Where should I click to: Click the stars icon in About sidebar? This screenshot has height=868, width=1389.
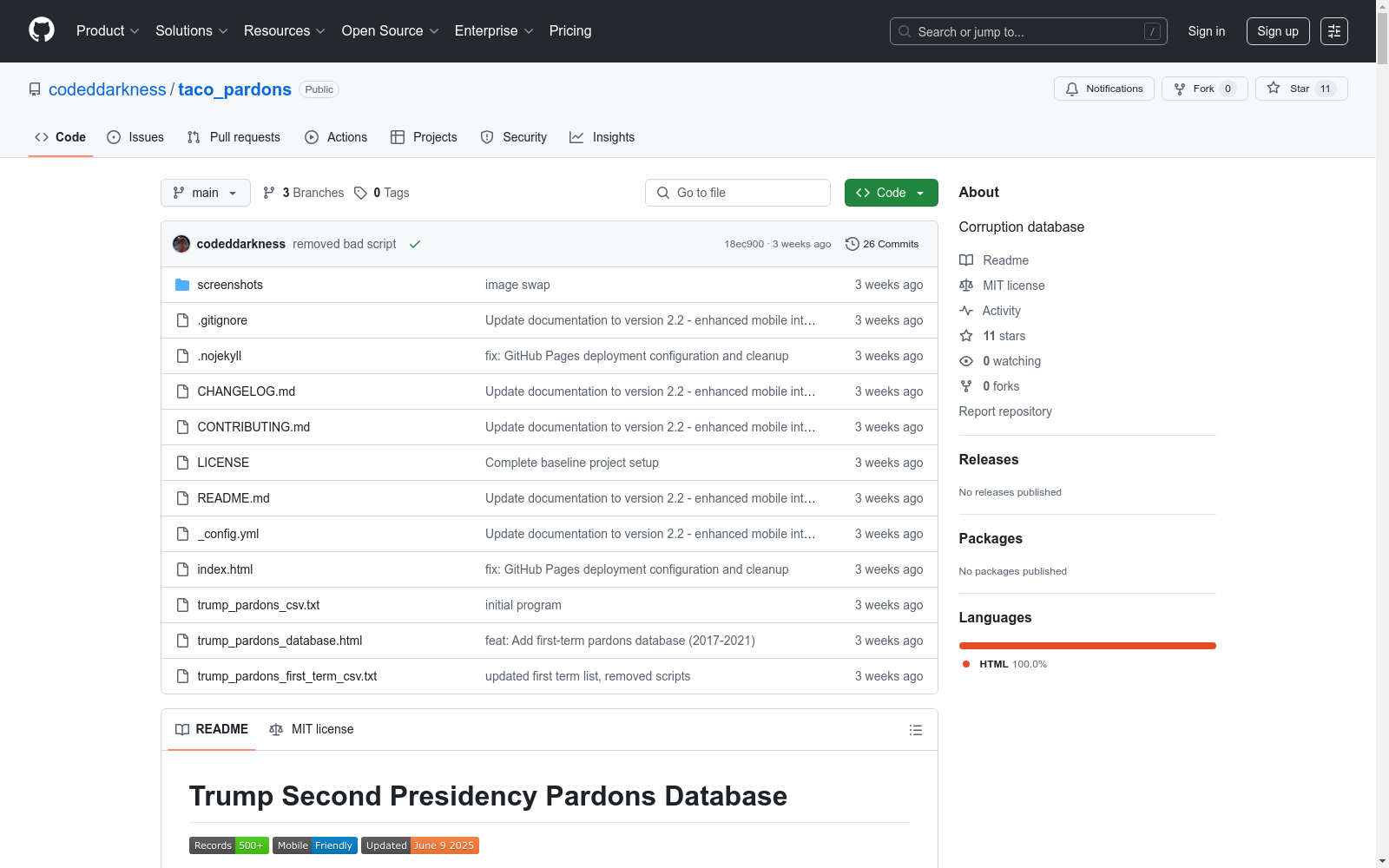(x=966, y=336)
